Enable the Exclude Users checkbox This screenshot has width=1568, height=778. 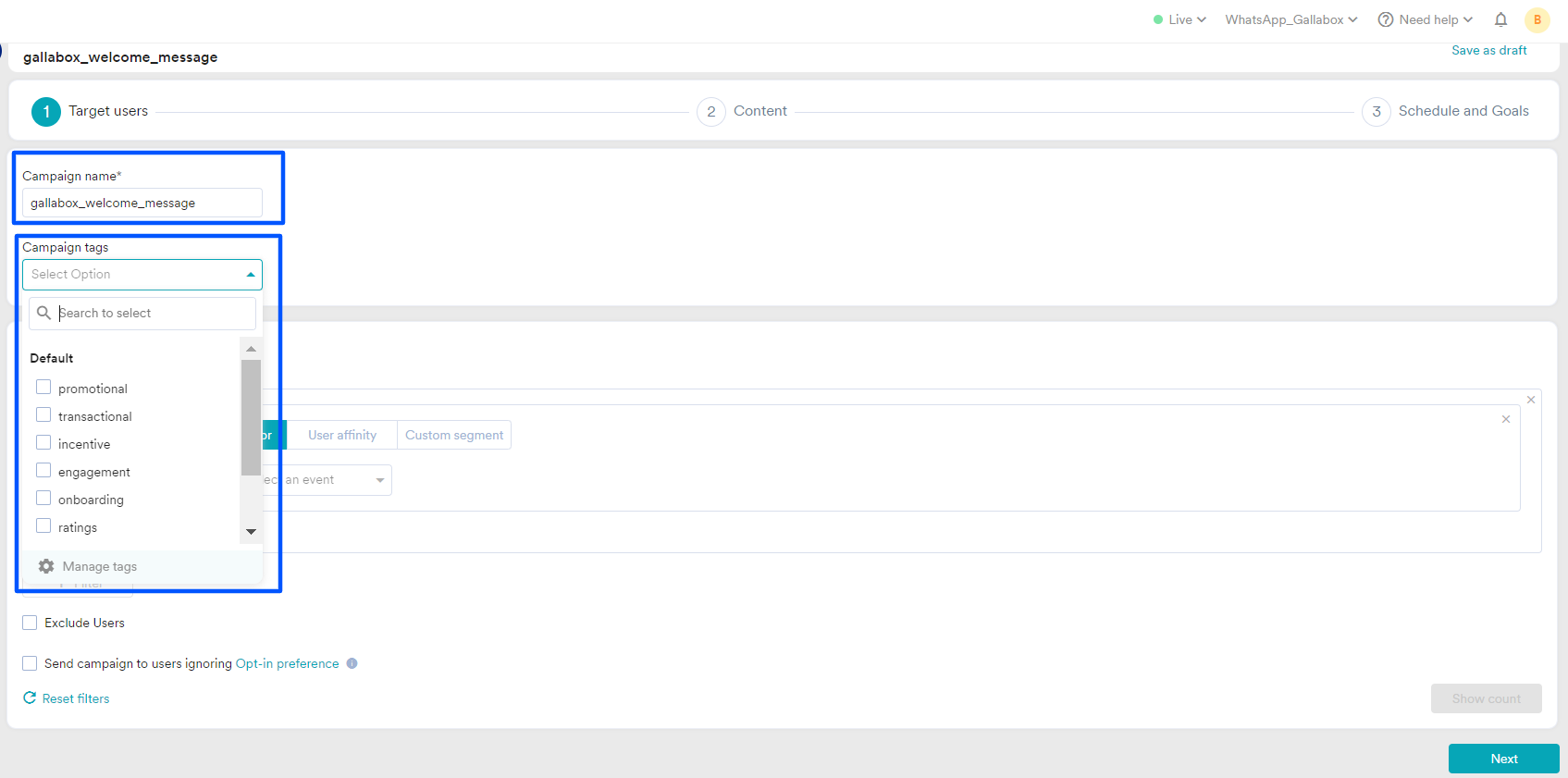point(30,623)
